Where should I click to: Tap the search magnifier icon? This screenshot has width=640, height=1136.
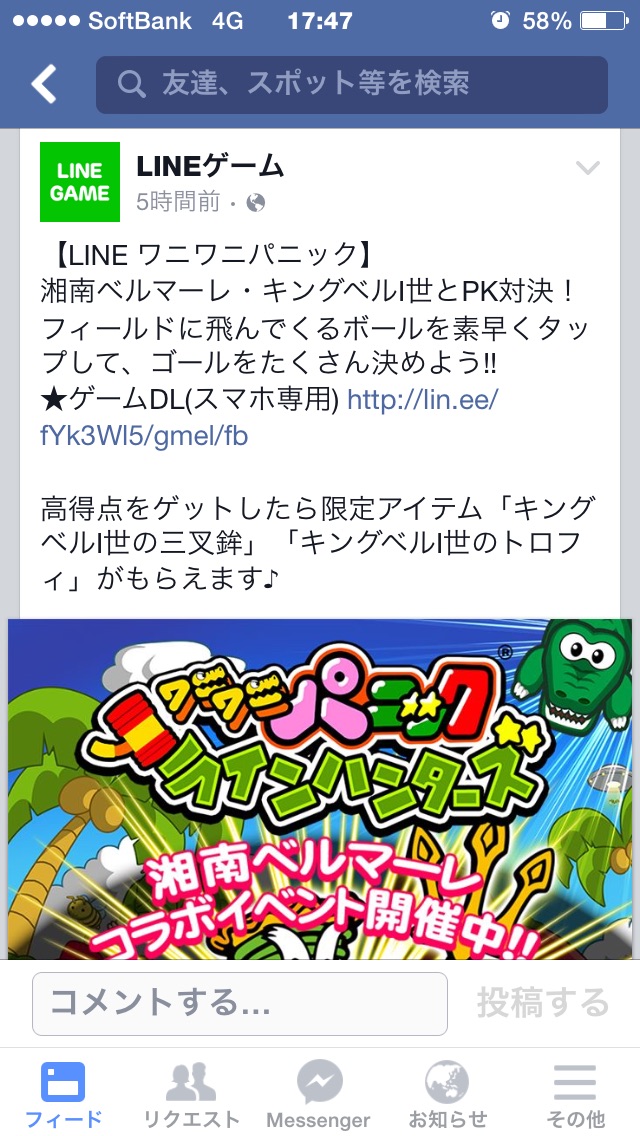[132, 85]
